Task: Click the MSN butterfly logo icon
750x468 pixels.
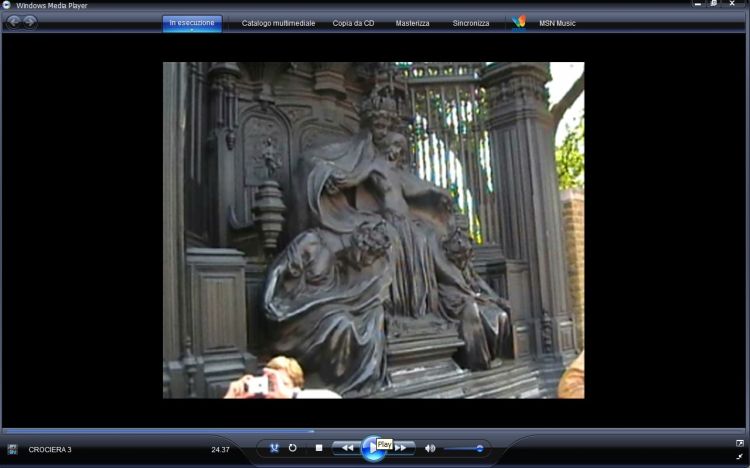Action: pyautogui.click(x=518, y=22)
